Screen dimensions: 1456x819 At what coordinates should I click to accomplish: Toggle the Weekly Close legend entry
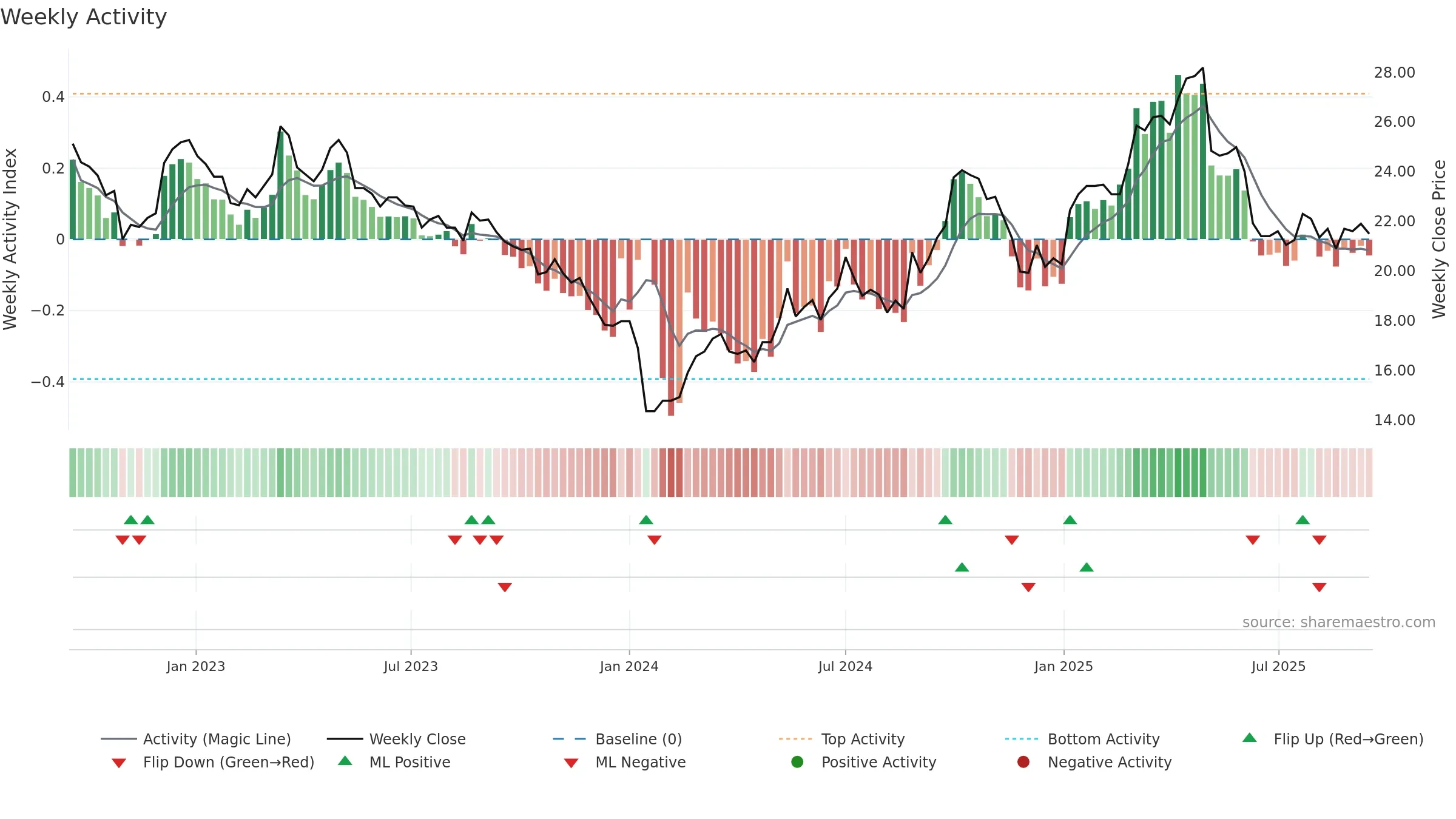pyautogui.click(x=396, y=739)
